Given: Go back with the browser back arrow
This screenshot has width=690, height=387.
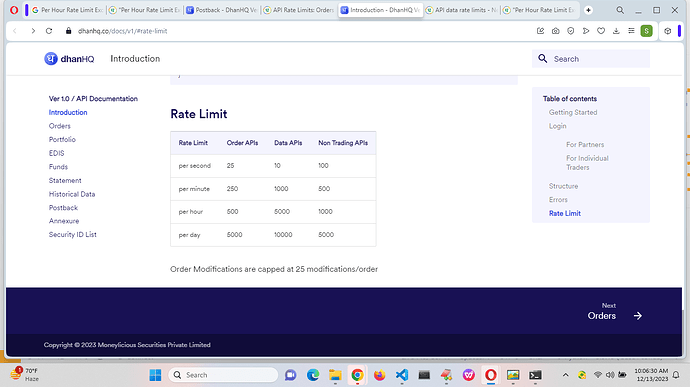Looking at the screenshot, I should 15,31.
